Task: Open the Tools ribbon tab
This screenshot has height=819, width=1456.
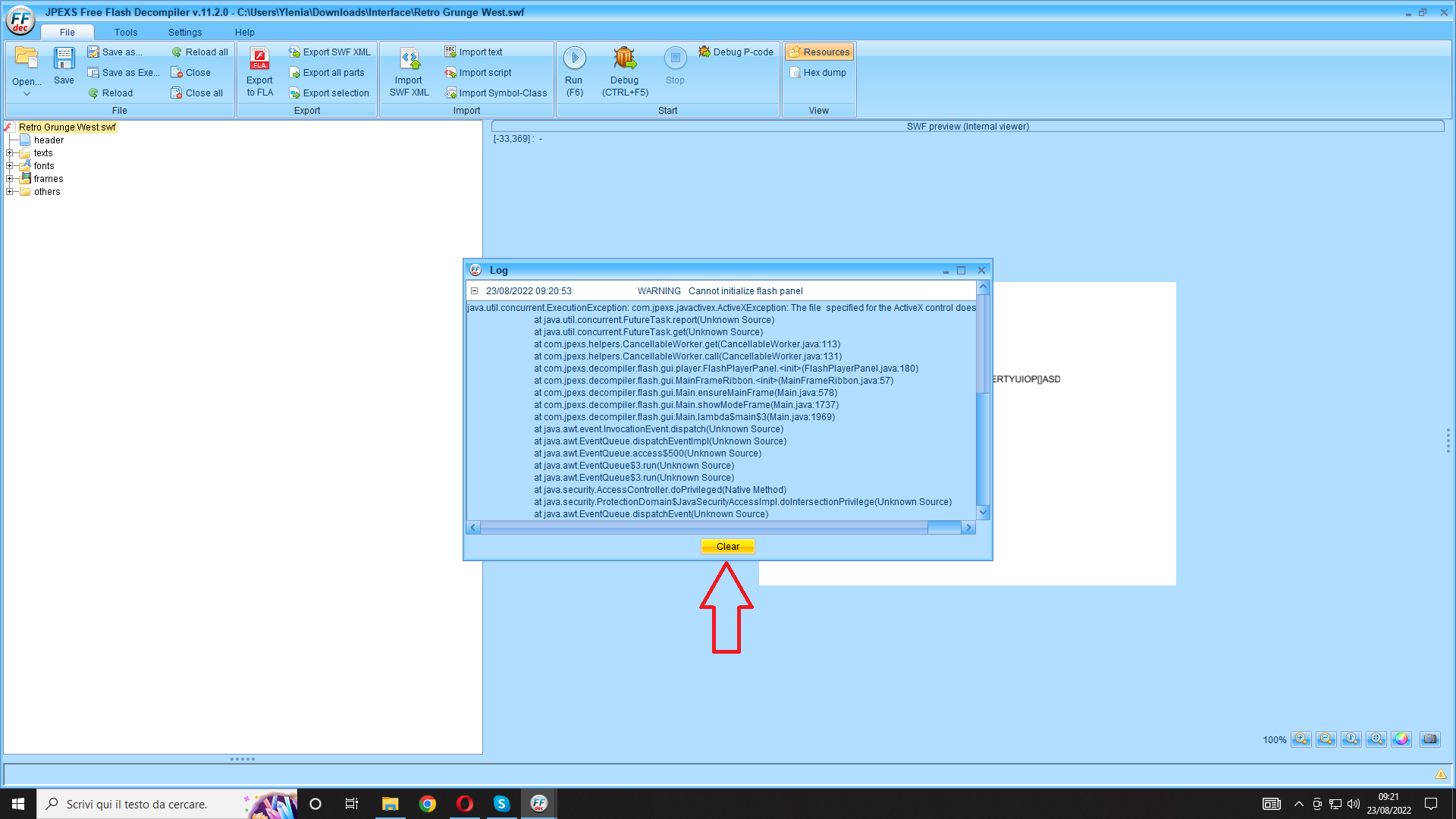Action: coord(126,33)
